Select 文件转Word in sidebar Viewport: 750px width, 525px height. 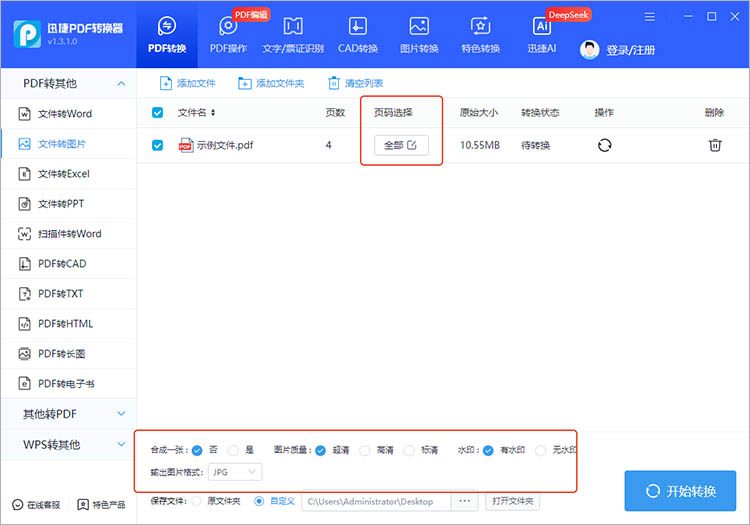pyautogui.click(x=68, y=114)
